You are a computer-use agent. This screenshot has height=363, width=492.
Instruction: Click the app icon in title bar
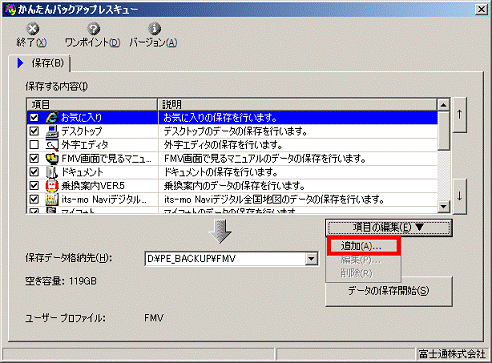9,9
